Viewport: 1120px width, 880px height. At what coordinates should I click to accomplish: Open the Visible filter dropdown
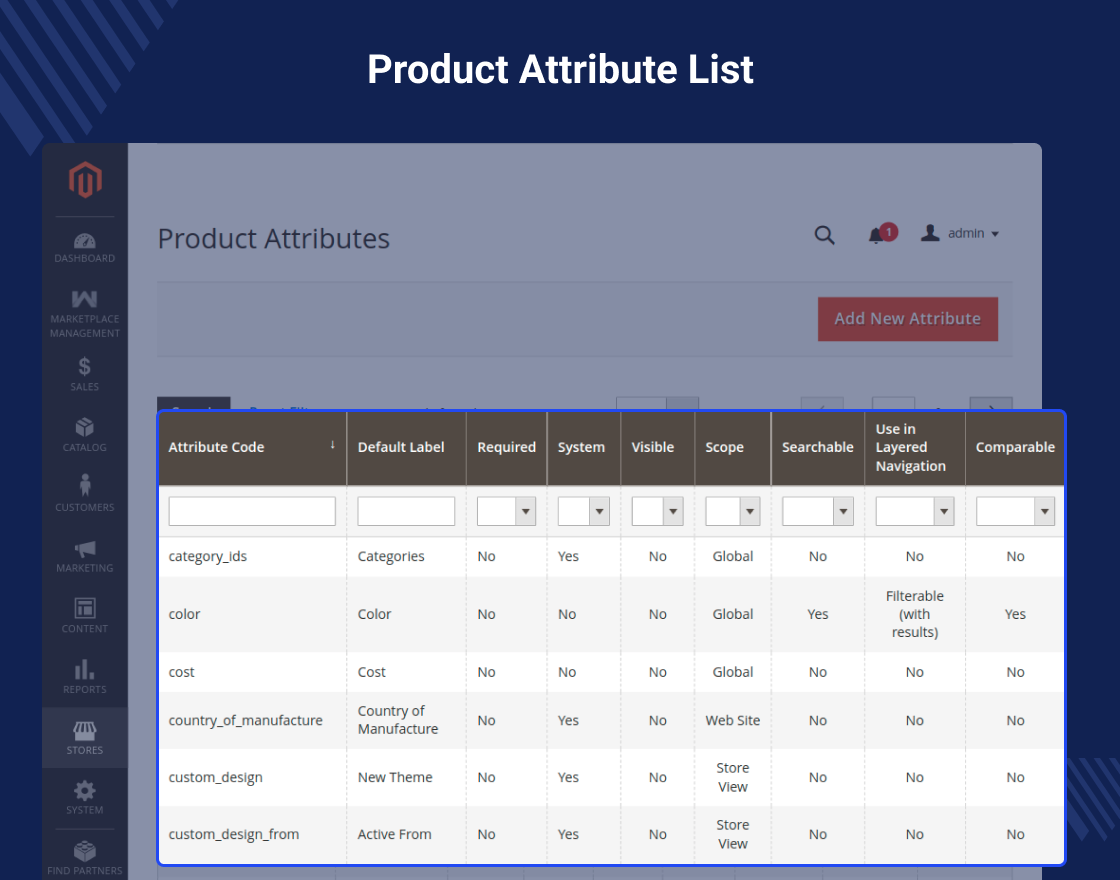coord(658,511)
